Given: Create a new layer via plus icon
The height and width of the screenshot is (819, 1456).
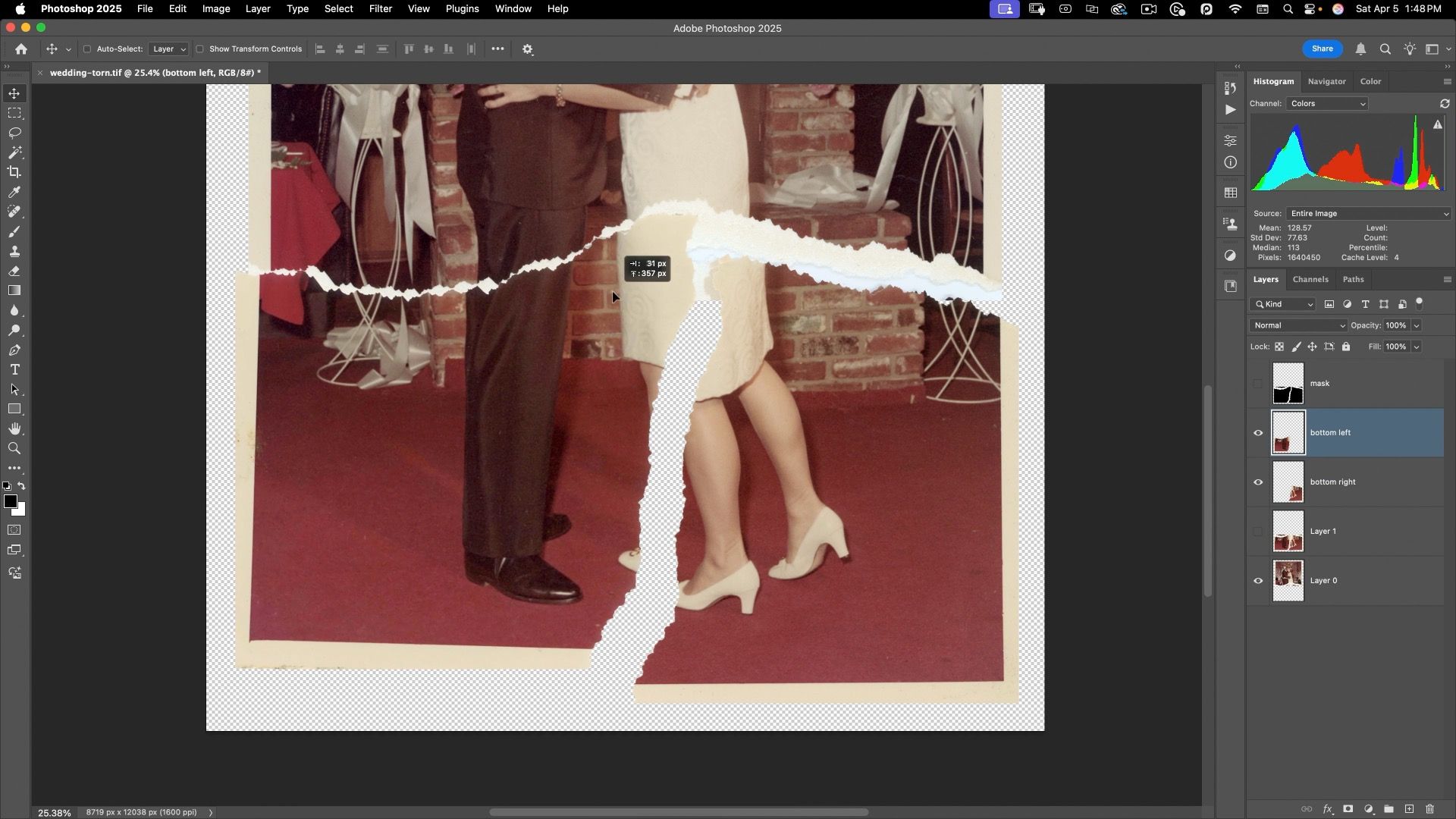Looking at the screenshot, I should (x=1409, y=809).
